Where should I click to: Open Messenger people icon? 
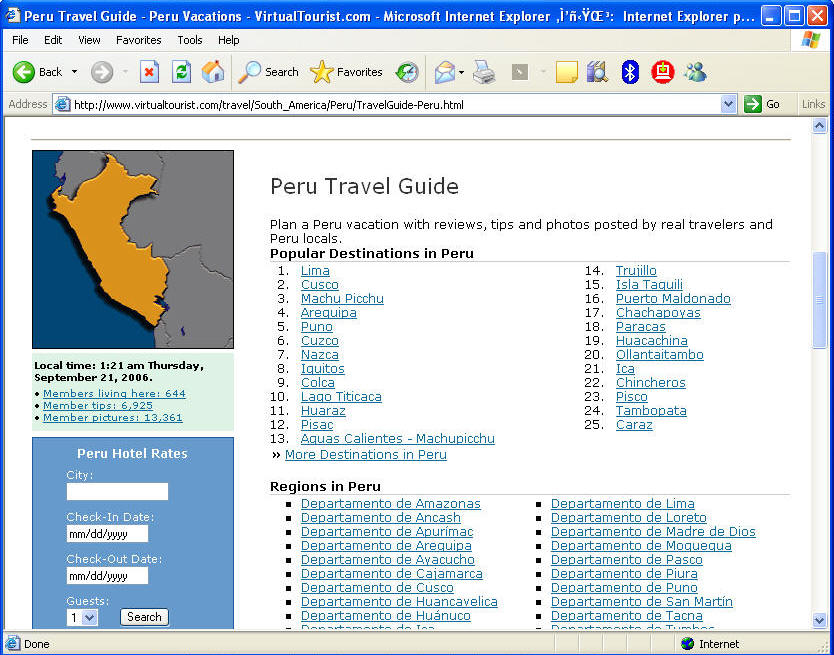tap(695, 72)
